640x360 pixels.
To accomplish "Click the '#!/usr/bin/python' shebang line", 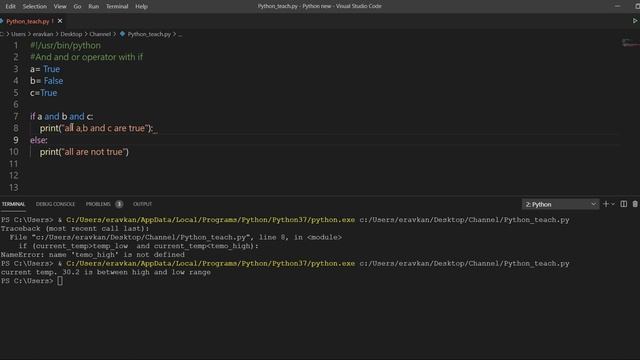I will [65, 45].
